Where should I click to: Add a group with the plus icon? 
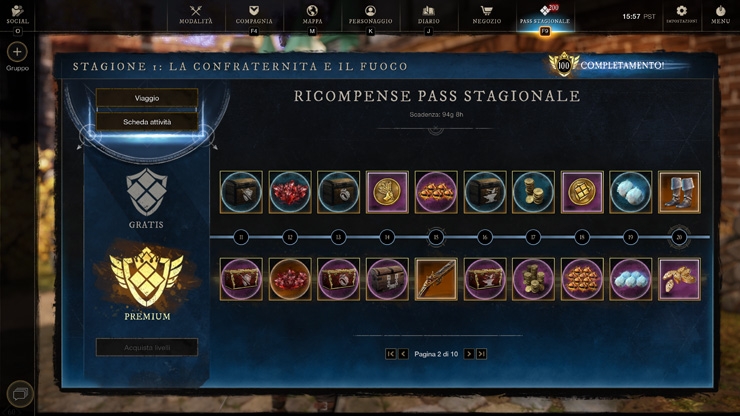[17, 52]
